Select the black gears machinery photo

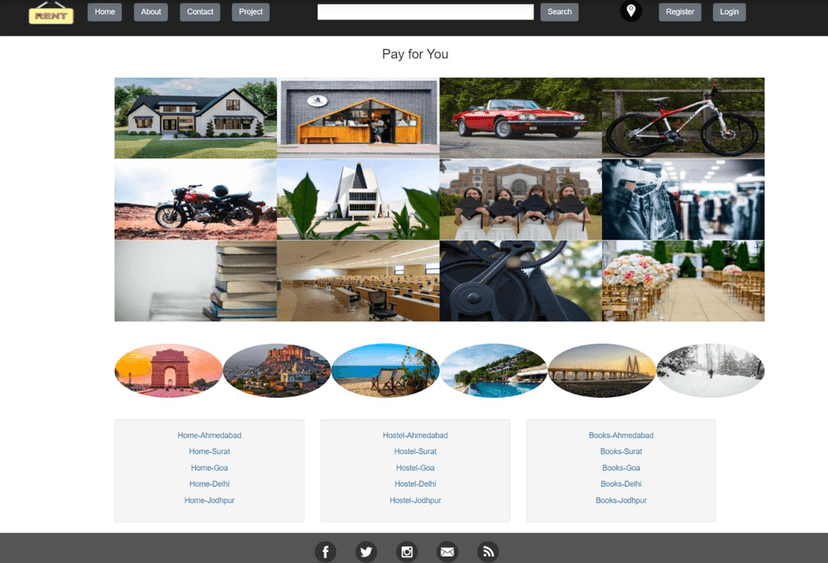click(521, 281)
